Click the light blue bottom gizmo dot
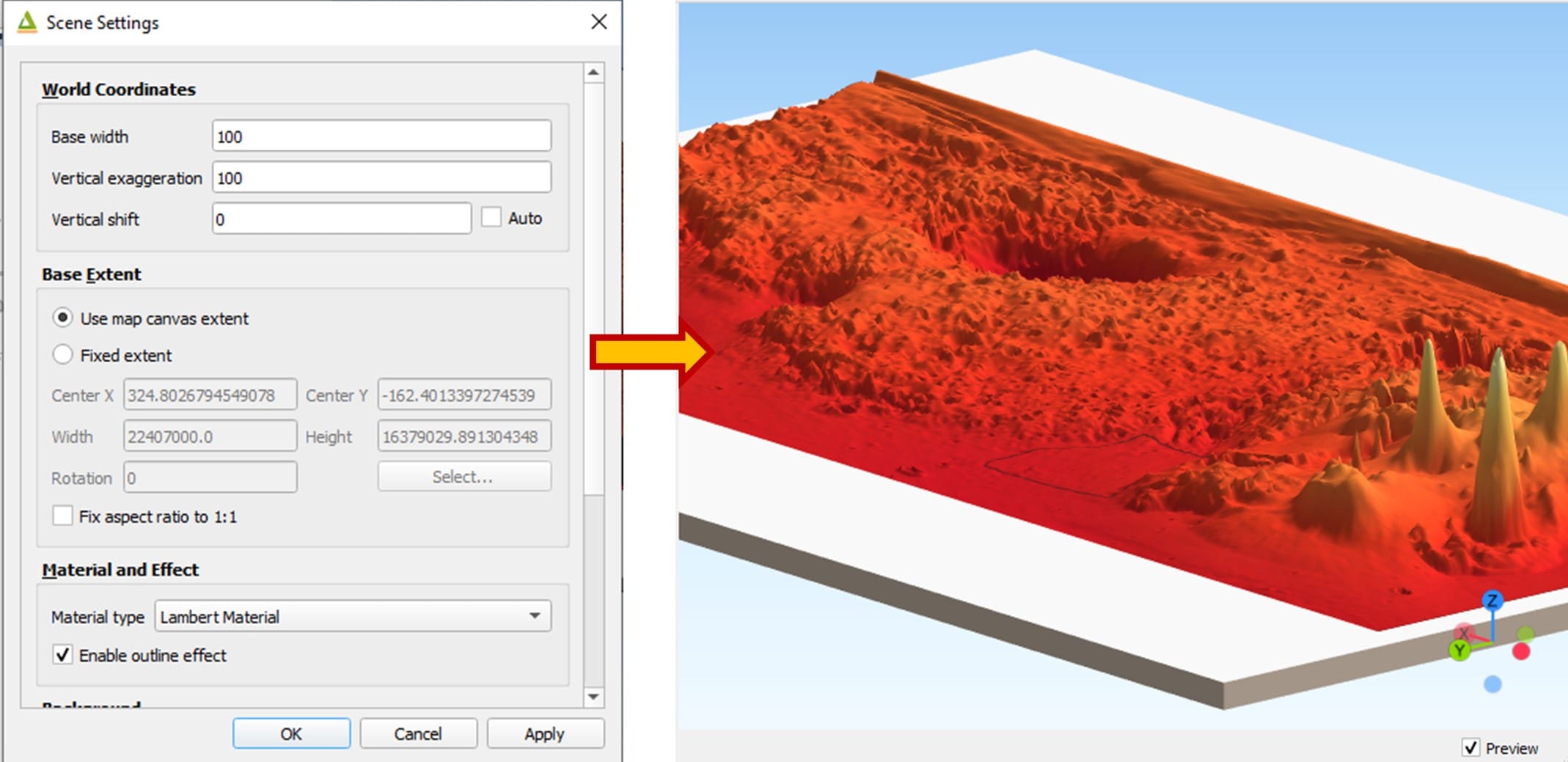 click(1492, 684)
